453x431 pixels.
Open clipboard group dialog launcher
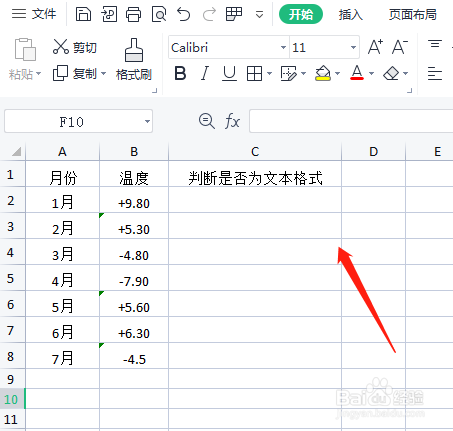coord(154,90)
